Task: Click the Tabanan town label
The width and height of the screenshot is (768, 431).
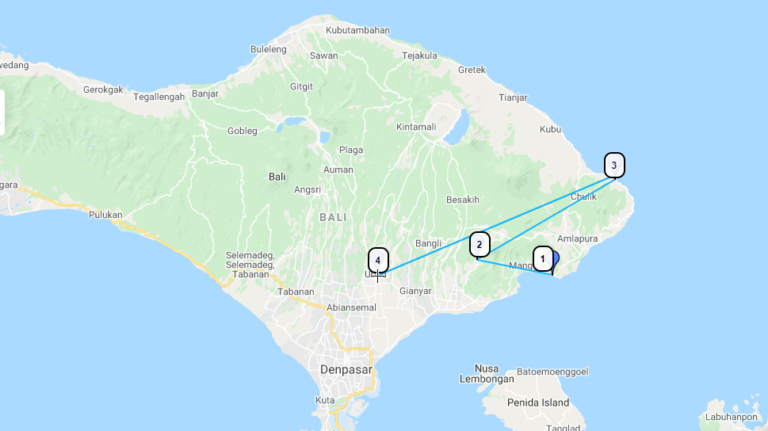Action: [x=296, y=292]
